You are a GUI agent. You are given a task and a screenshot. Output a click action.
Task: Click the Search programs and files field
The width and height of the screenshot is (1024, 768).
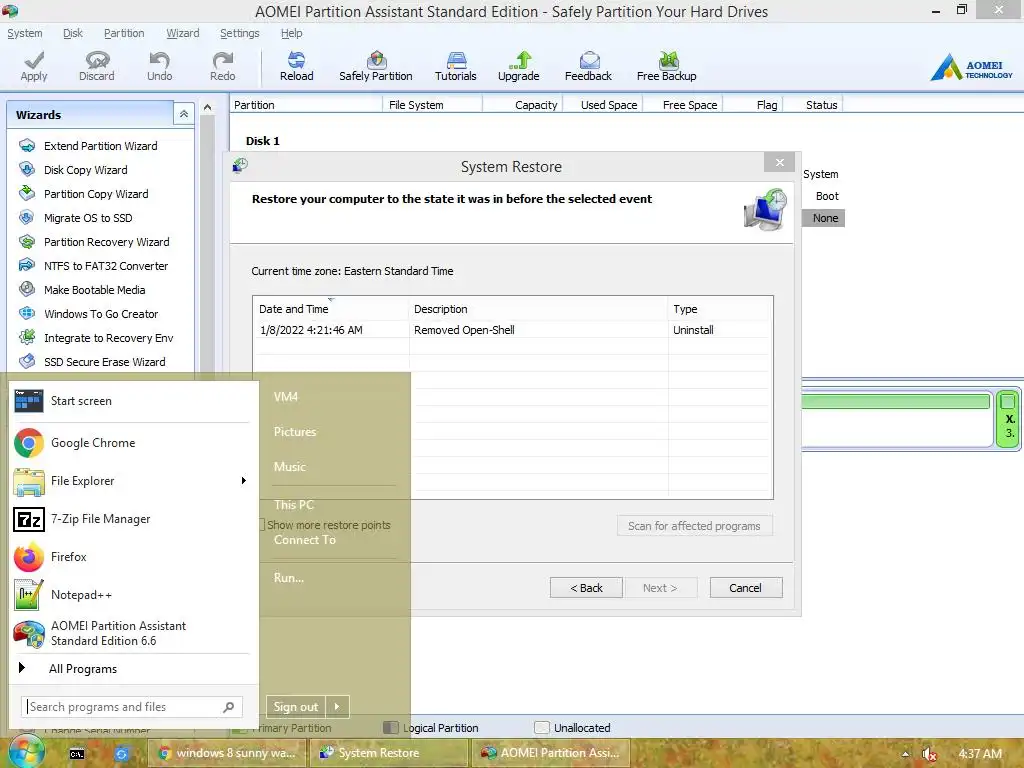click(132, 707)
